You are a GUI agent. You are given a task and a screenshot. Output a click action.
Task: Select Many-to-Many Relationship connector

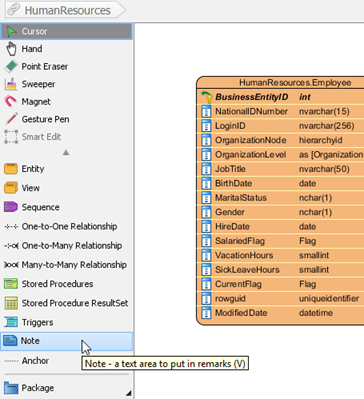point(67,265)
